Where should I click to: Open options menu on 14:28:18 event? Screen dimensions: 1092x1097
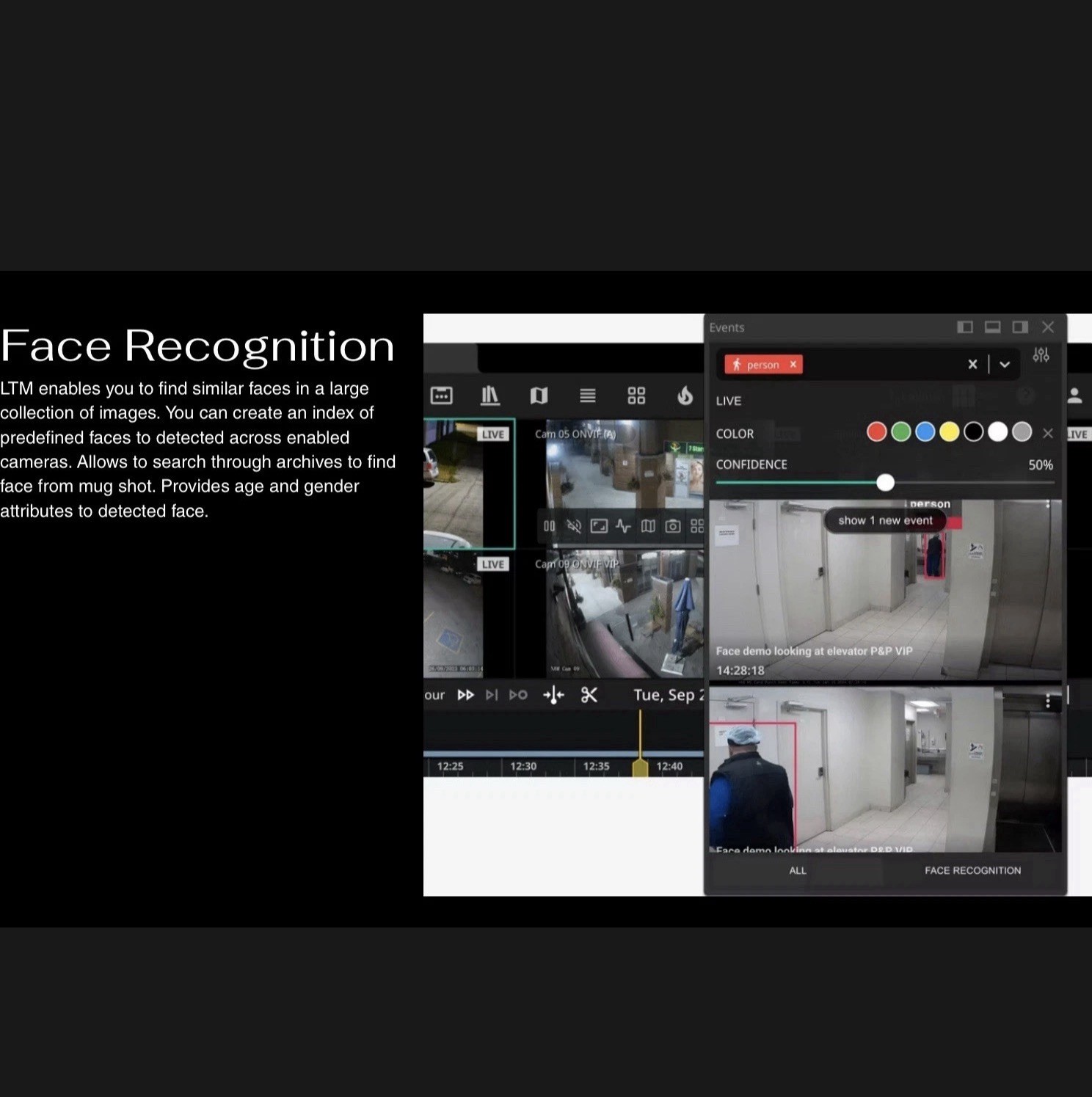(1048, 505)
